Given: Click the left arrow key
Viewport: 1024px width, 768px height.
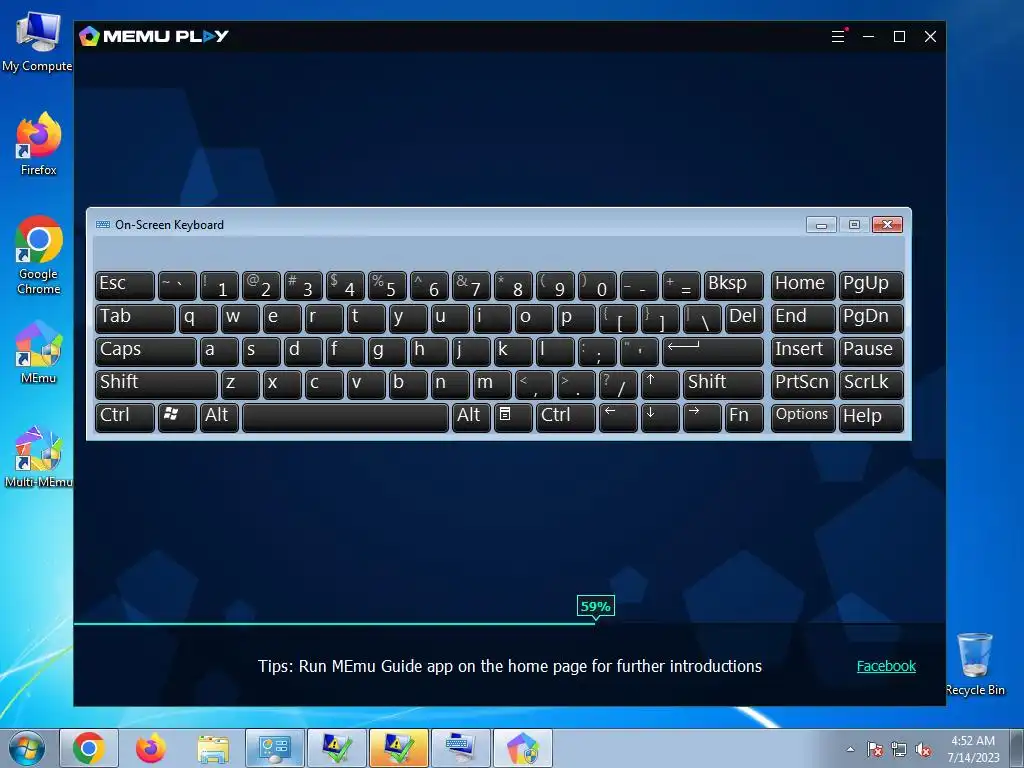Looking at the screenshot, I should [x=618, y=417].
